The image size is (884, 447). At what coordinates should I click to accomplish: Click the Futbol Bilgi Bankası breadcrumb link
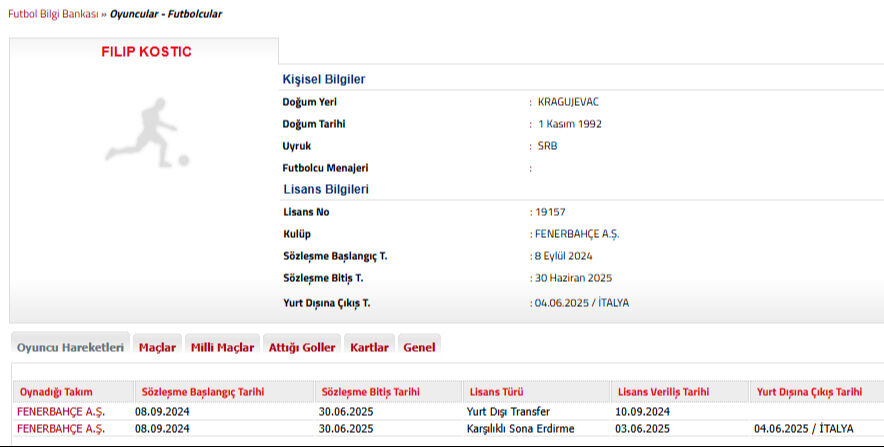[52, 14]
